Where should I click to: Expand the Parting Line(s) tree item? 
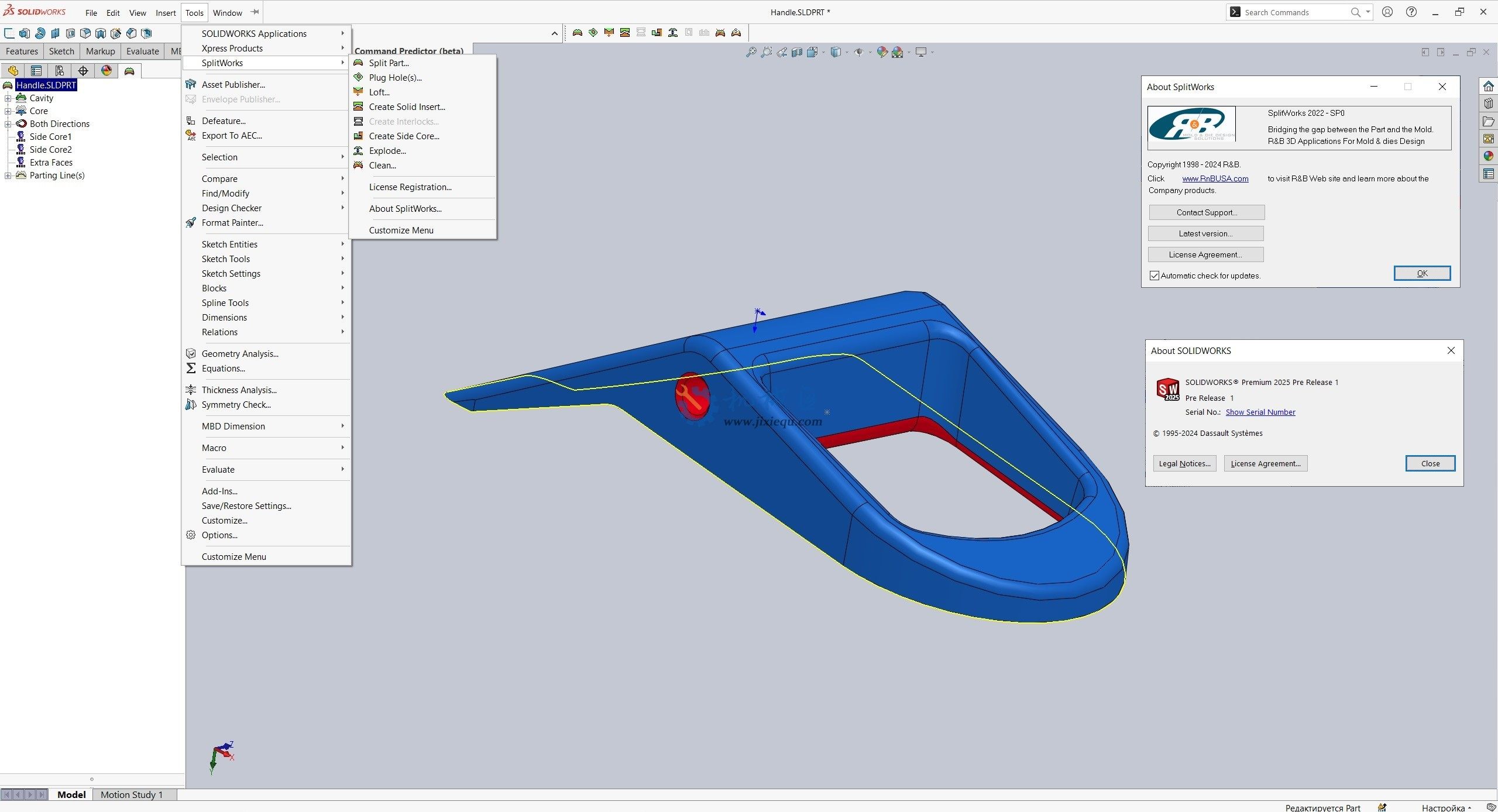click(x=8, y=176)
